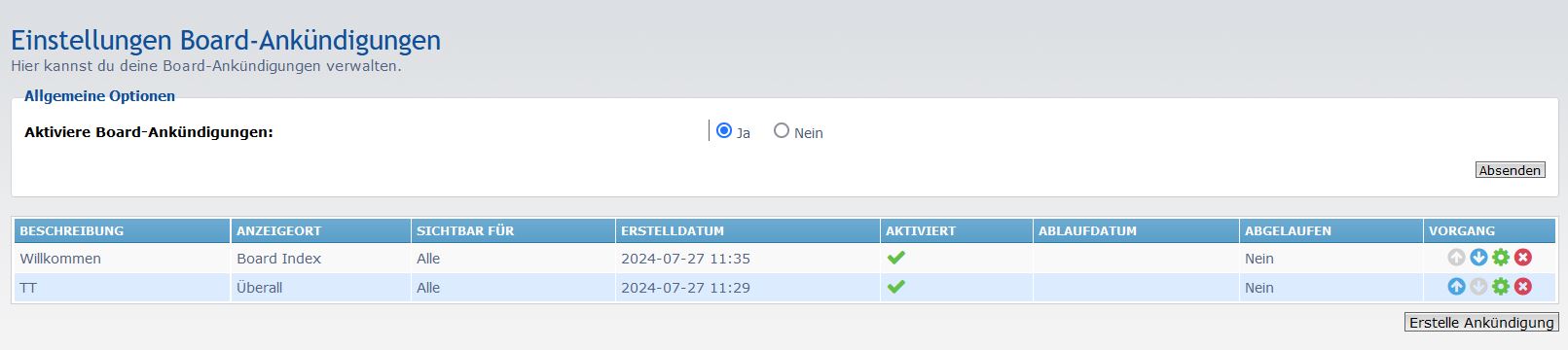Click disabled up arrow in Willkommen row
Screen dimensions: 1568x350
coord(1456,258)
